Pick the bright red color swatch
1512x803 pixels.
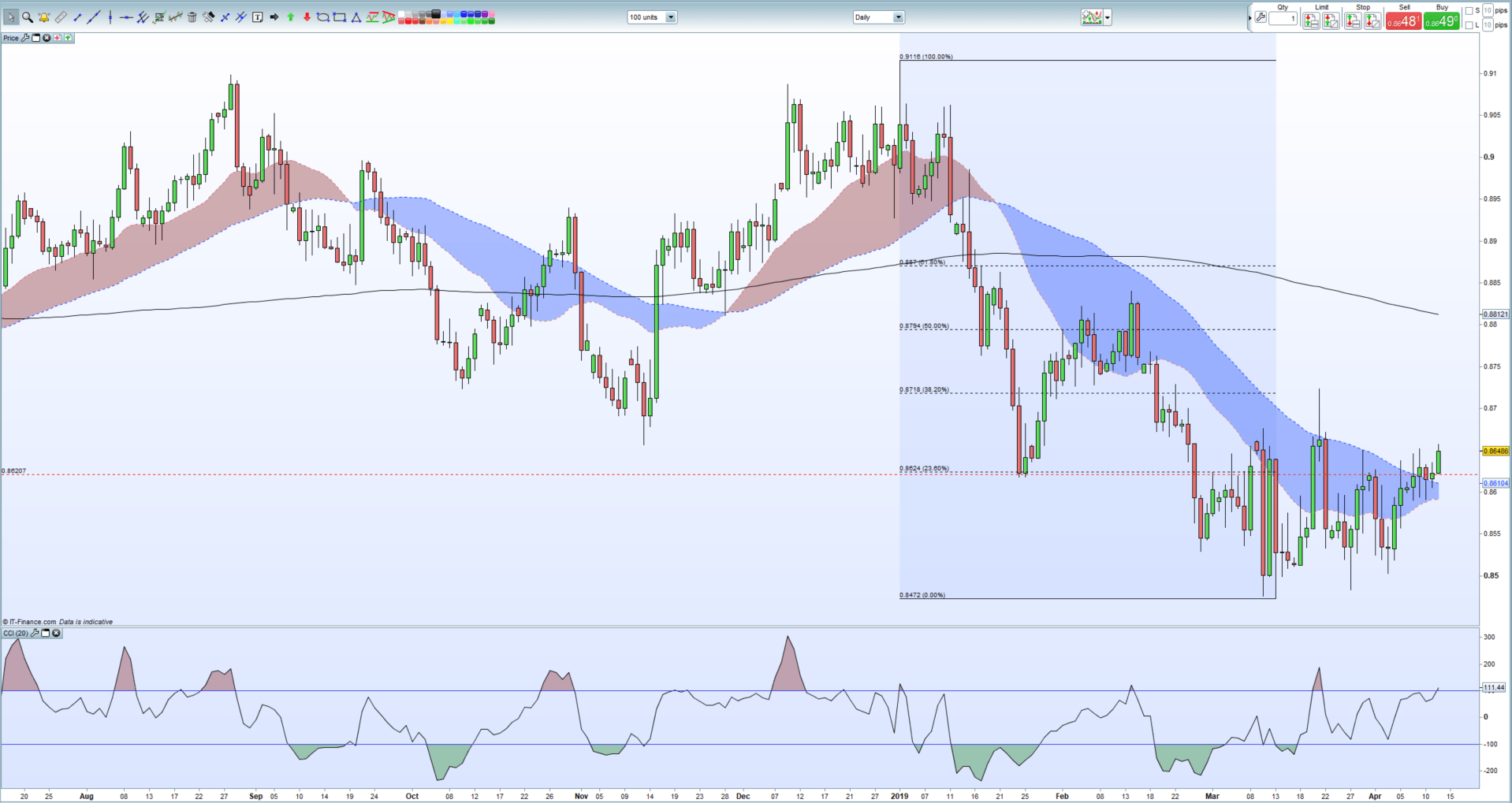pos(408,20)
